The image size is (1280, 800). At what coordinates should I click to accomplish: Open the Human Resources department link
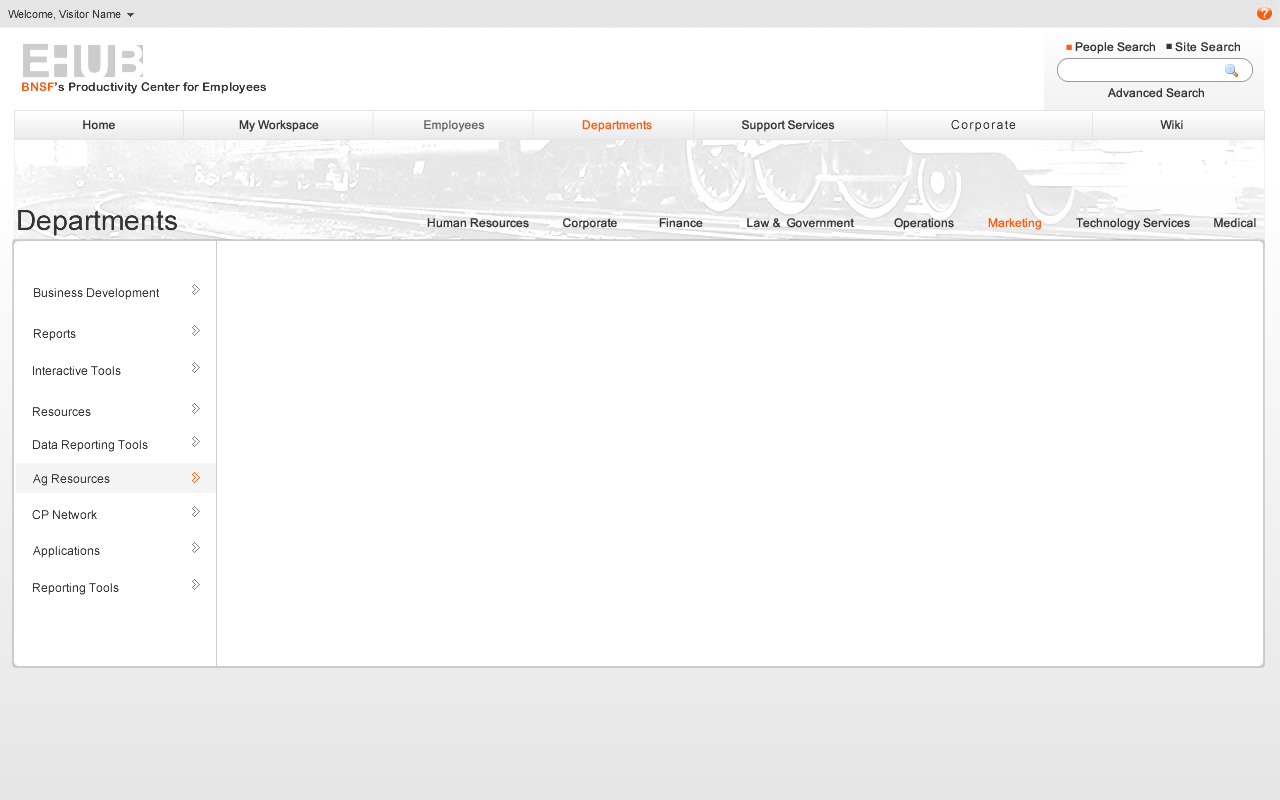tap(477, 223)
